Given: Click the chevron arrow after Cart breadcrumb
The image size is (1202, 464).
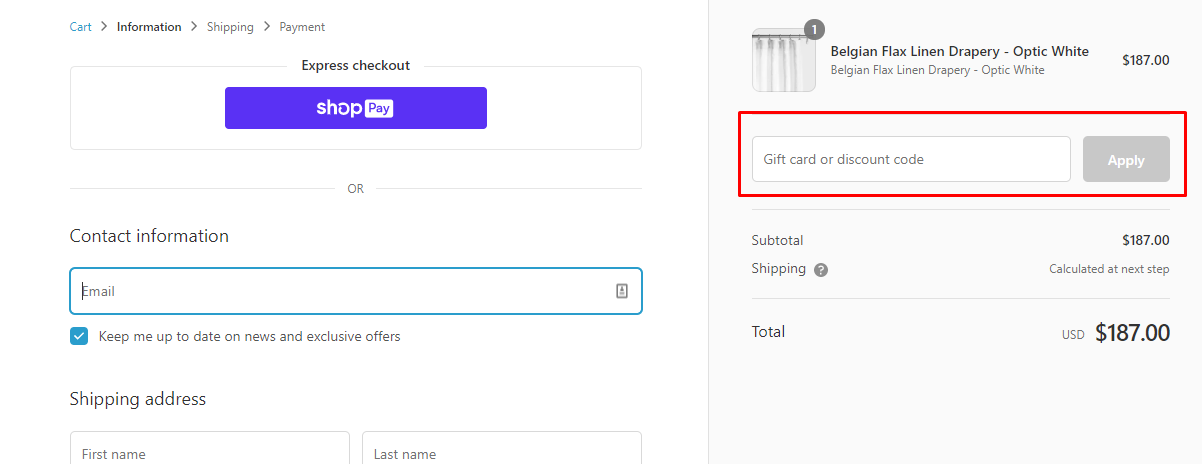Looking at the screenshot, I should pos(104,27).
